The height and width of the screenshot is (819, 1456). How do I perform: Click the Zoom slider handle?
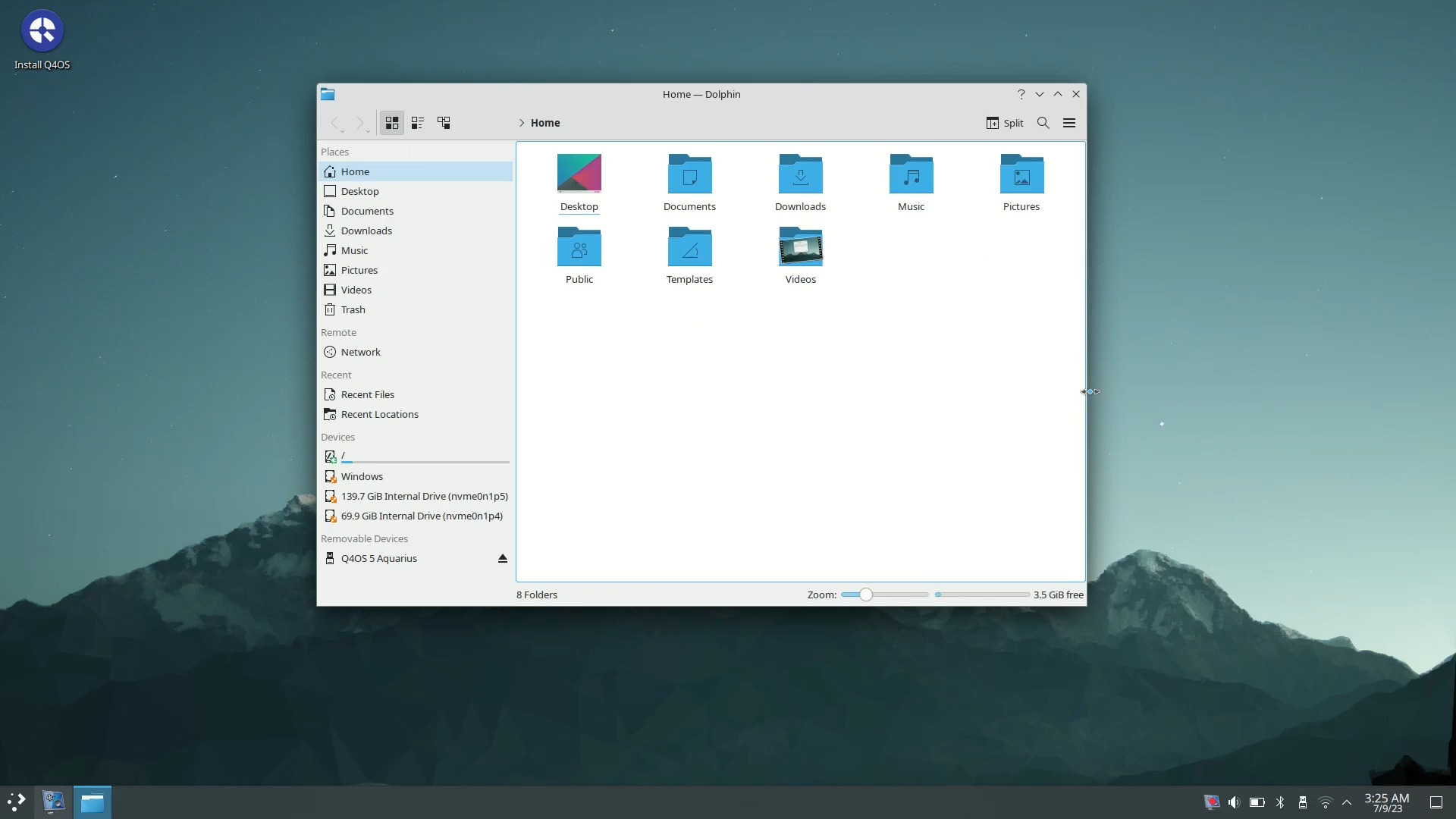(x=865, y=595)
